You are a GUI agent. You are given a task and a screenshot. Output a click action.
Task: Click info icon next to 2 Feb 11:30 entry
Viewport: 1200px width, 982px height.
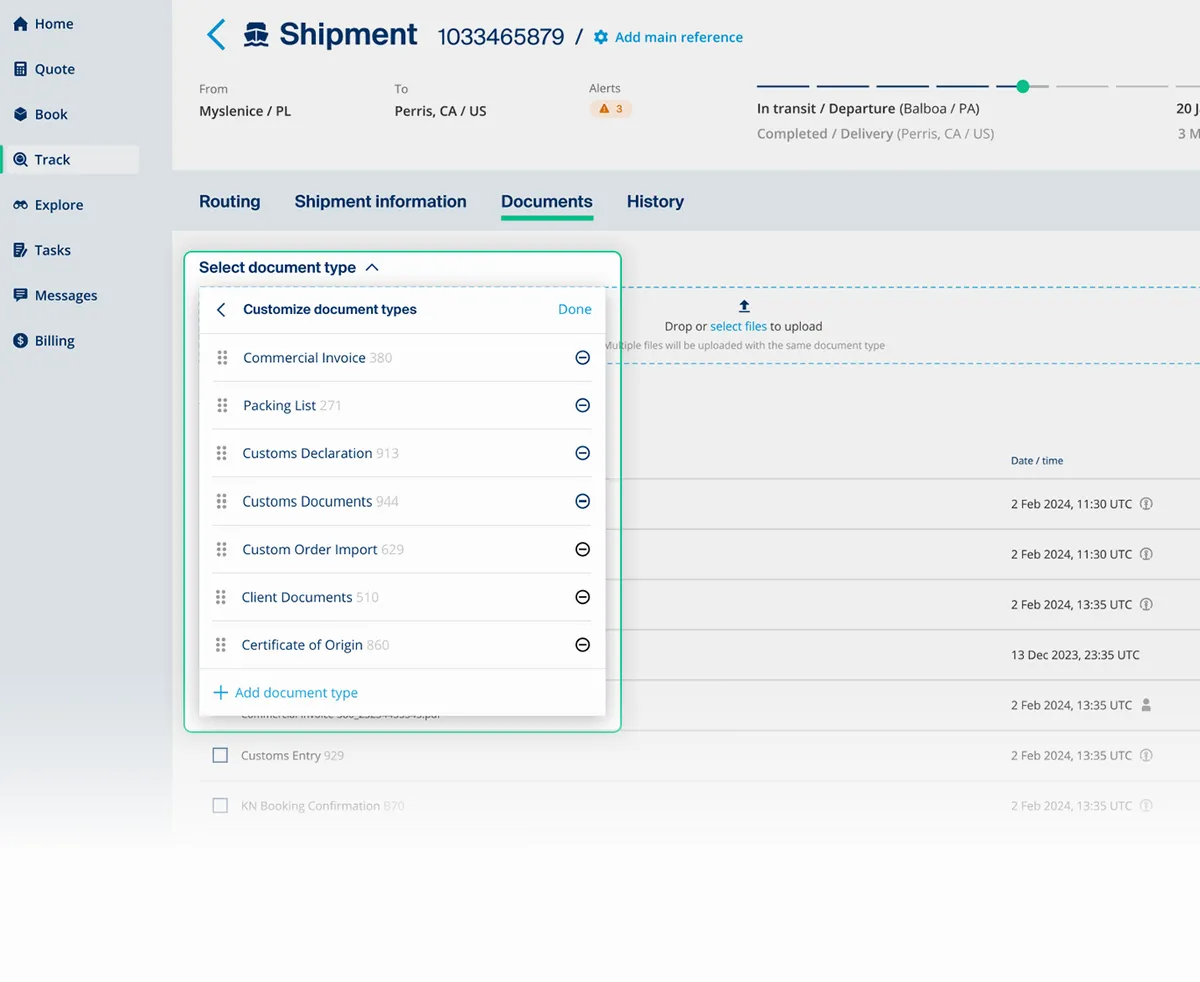pyautogui.click(x=1146, y=504)
